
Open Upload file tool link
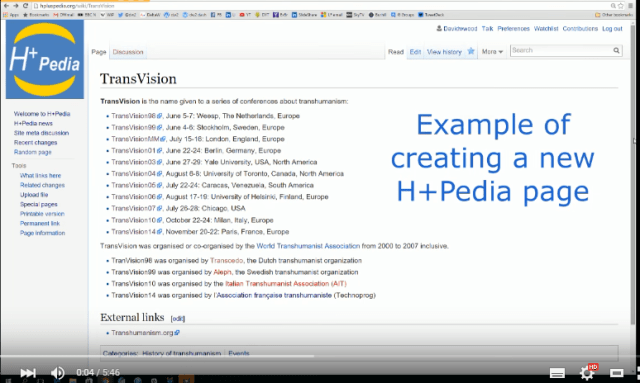pyautogui.click(x=34, y=195)
